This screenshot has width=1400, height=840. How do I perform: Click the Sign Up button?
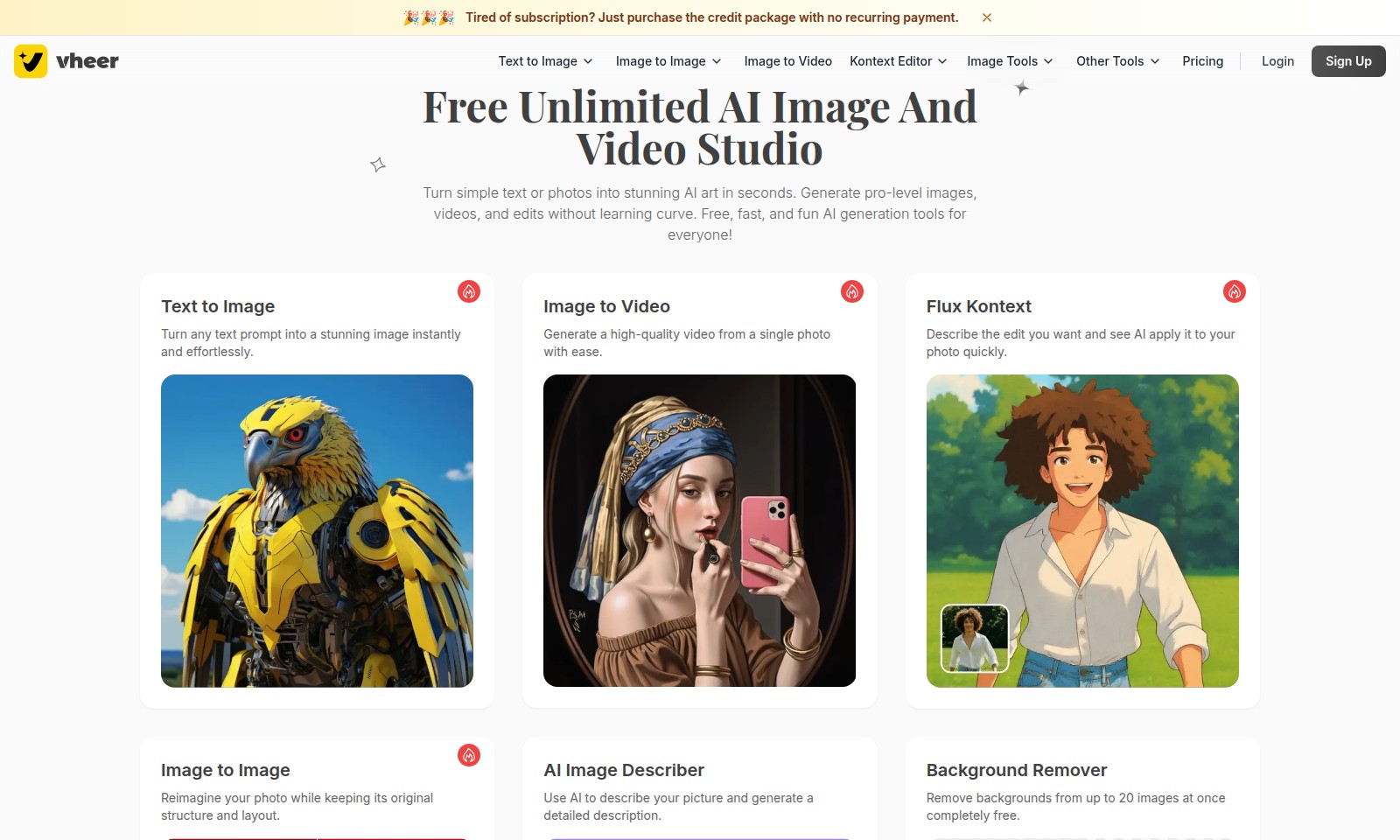coord(1348,61)
